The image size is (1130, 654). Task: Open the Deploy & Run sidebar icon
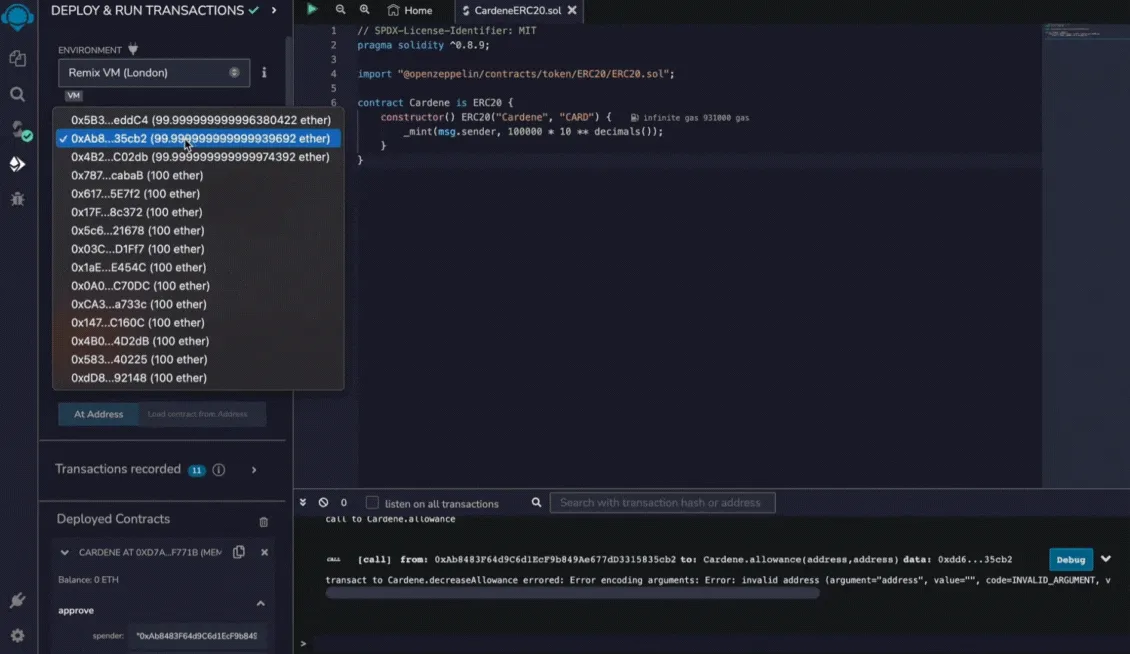point(17,164)
